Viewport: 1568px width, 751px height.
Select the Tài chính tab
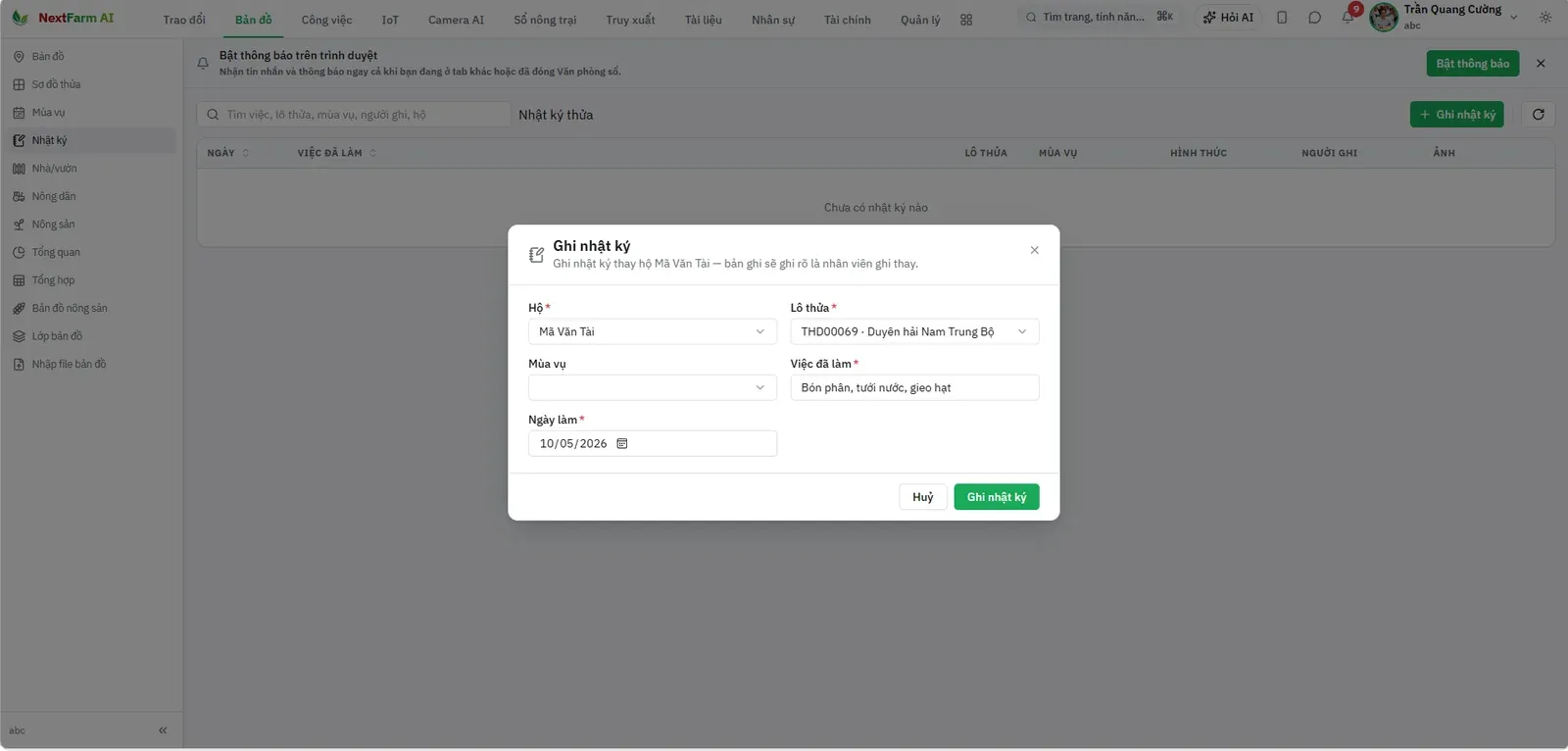coord(847,20)
